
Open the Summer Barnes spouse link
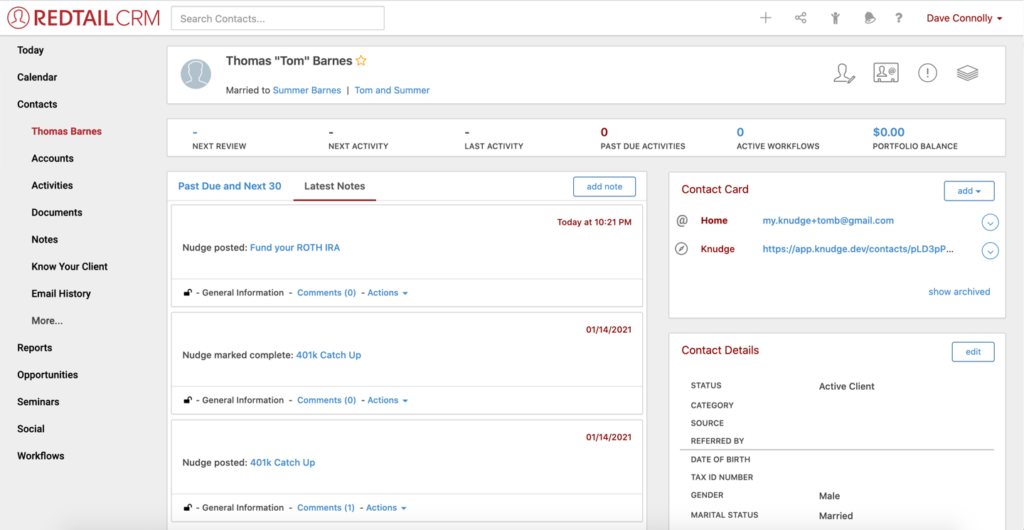(307, 91)
